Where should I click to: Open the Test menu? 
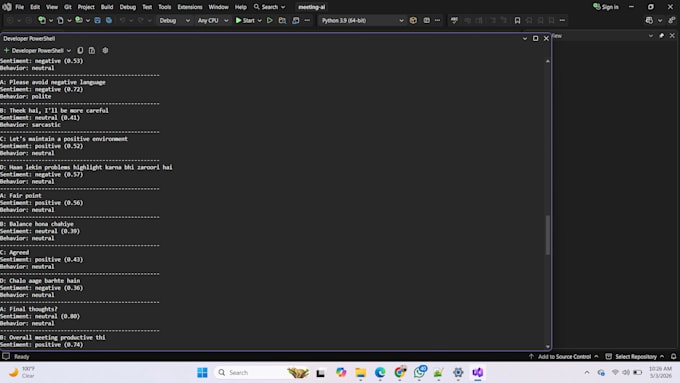[x=147, y=7]
